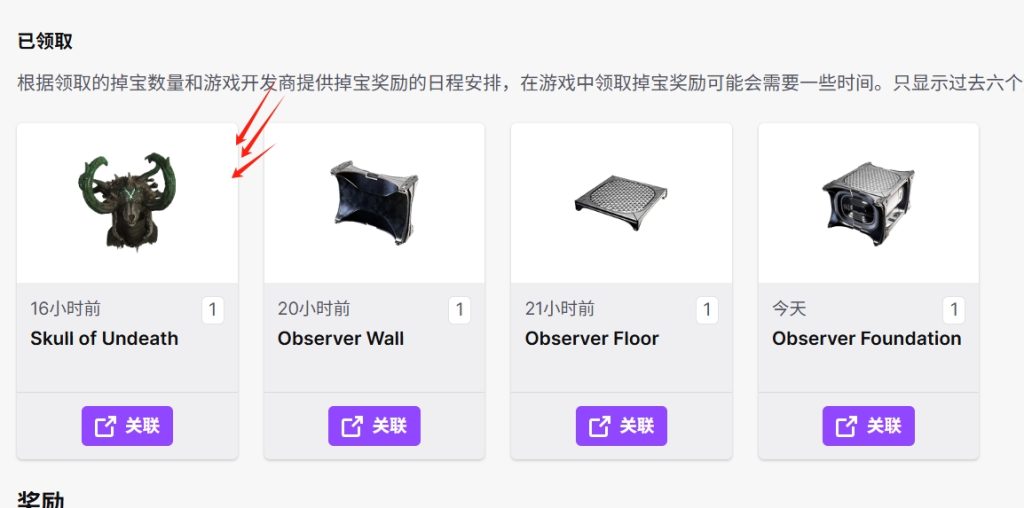Click the 关联 button for Observer Foundation
This screenshot has width=1024, height=508.
[x=869, y=426]
